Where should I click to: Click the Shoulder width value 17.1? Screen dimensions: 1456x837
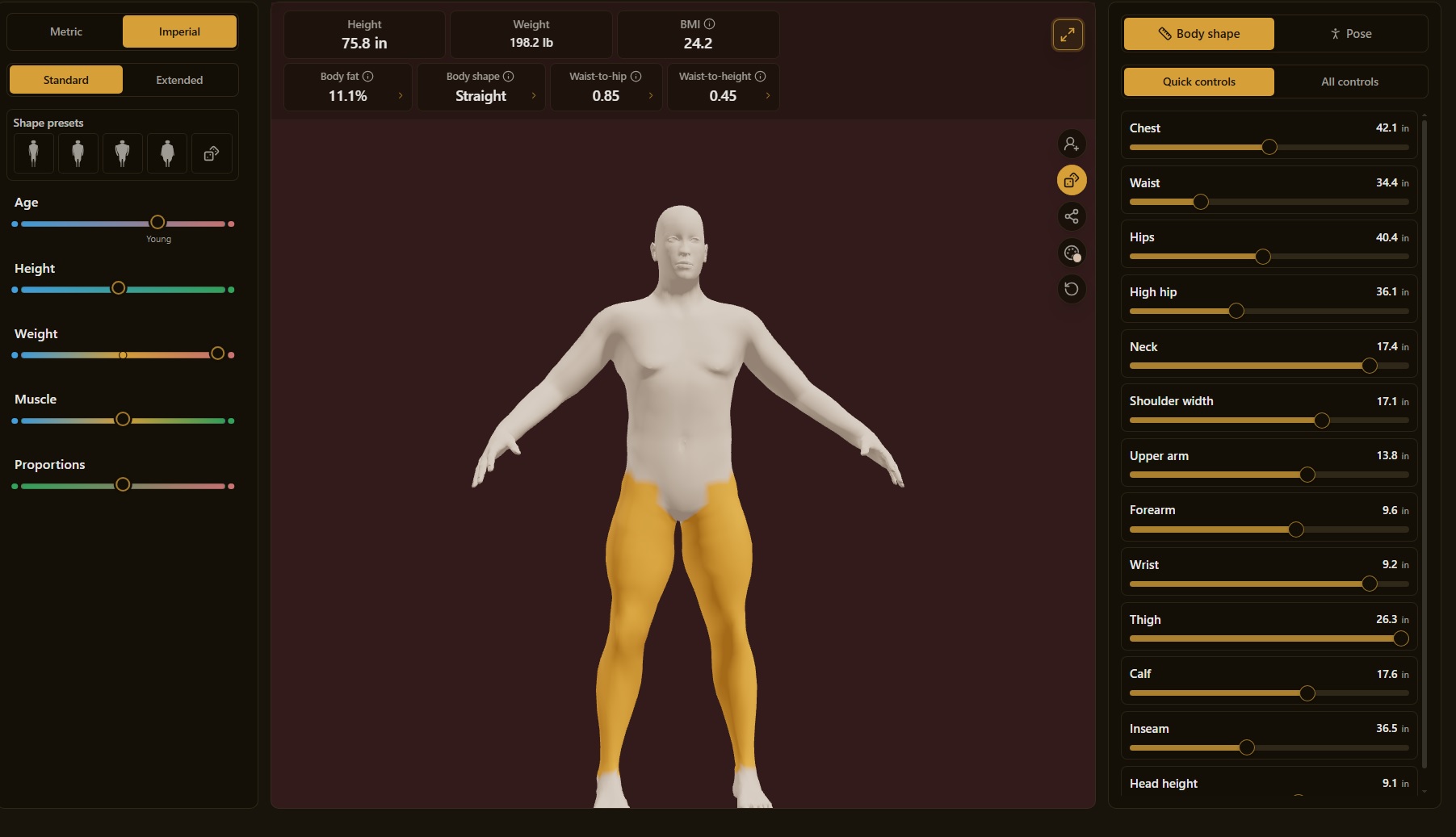tap(1387, 401)
